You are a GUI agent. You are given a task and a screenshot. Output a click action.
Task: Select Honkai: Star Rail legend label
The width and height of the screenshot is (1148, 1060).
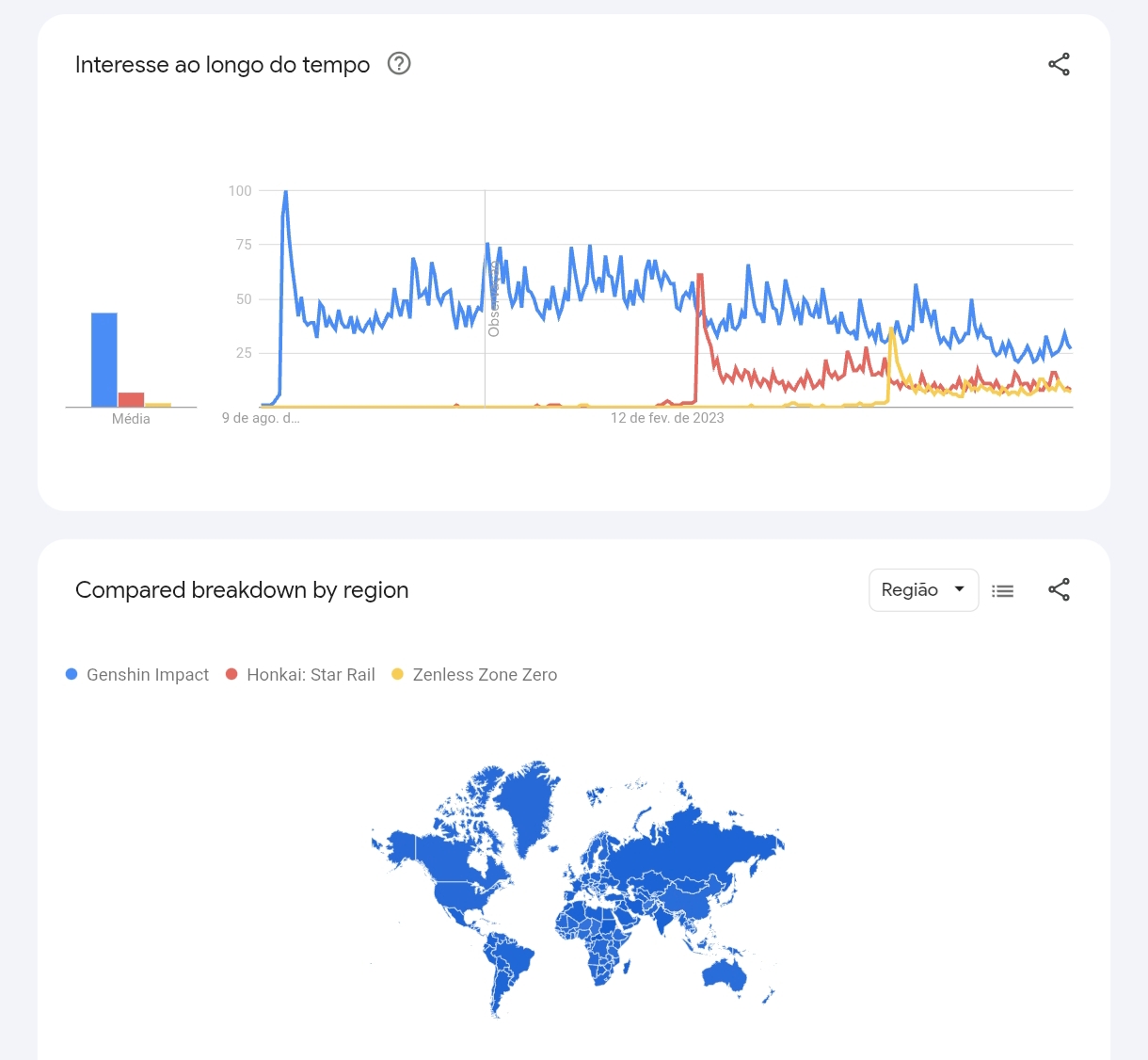coord(311,675)
